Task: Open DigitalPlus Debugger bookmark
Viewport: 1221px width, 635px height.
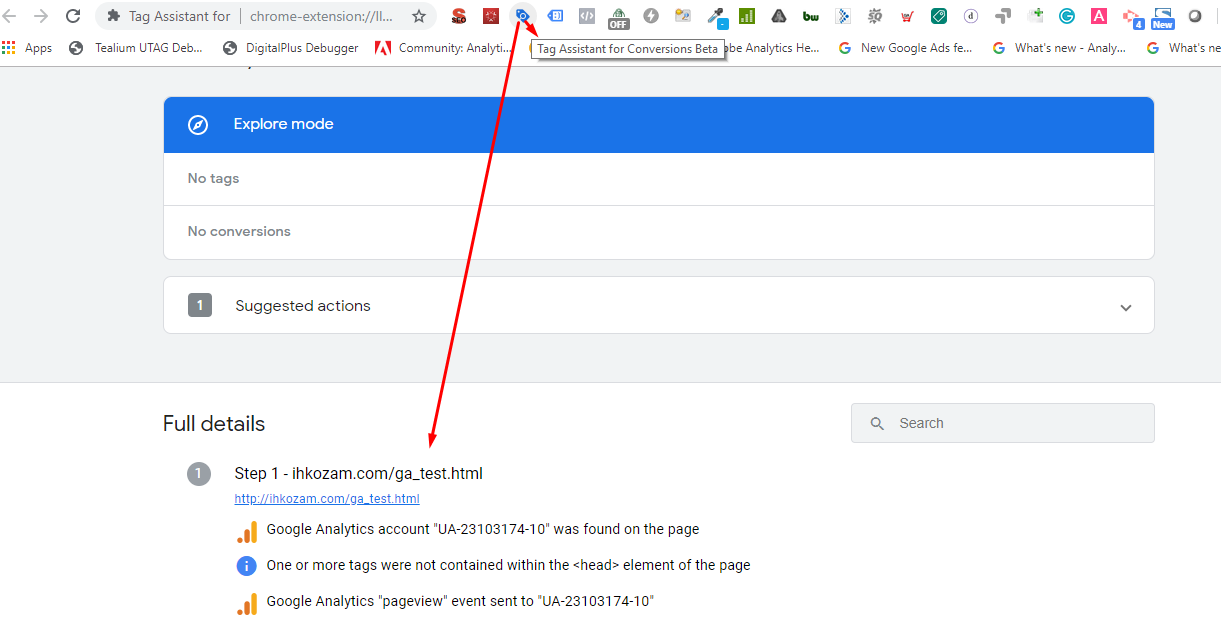Action: pos(290,48)
